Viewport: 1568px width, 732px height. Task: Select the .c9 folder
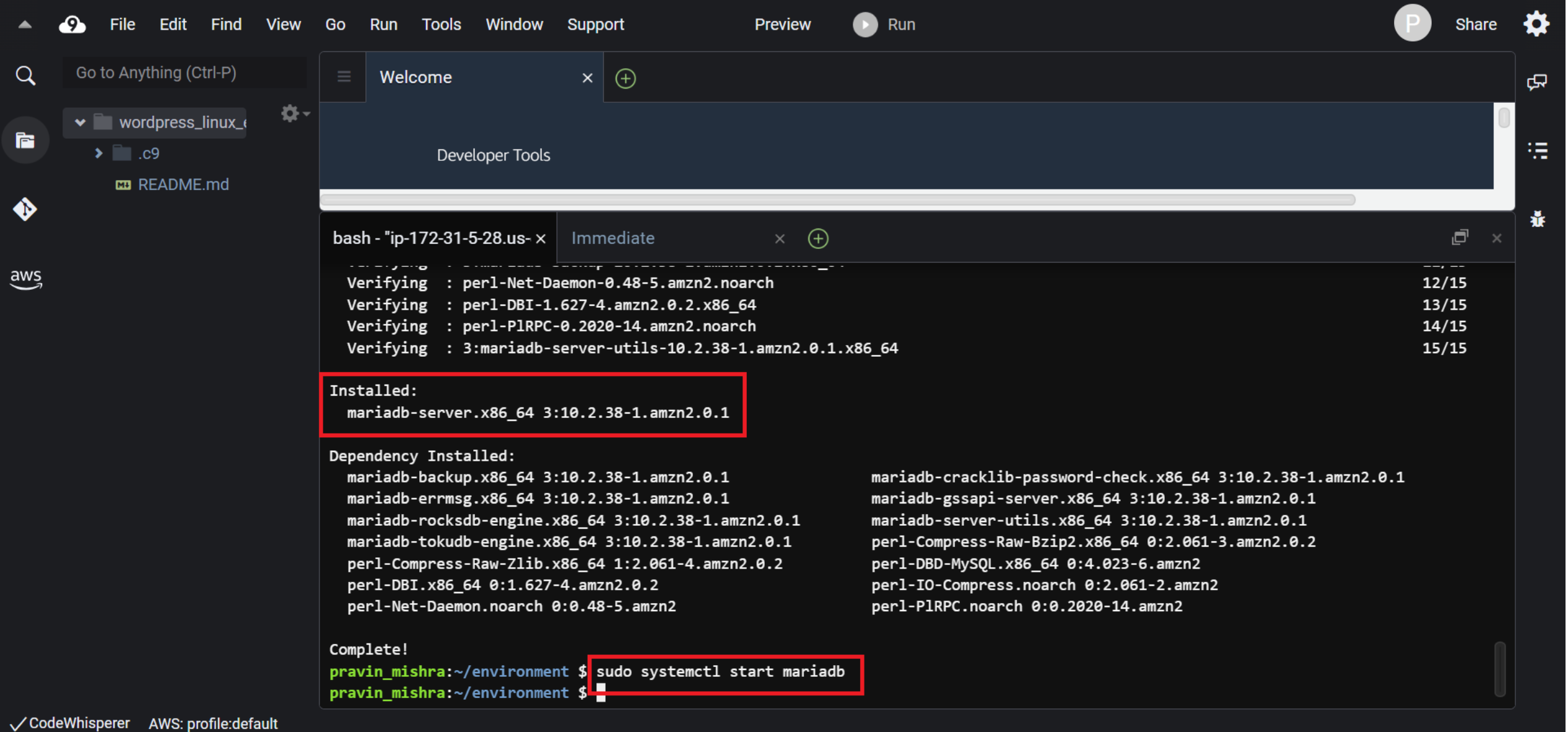pyautogui.click(x=148, y=153)
